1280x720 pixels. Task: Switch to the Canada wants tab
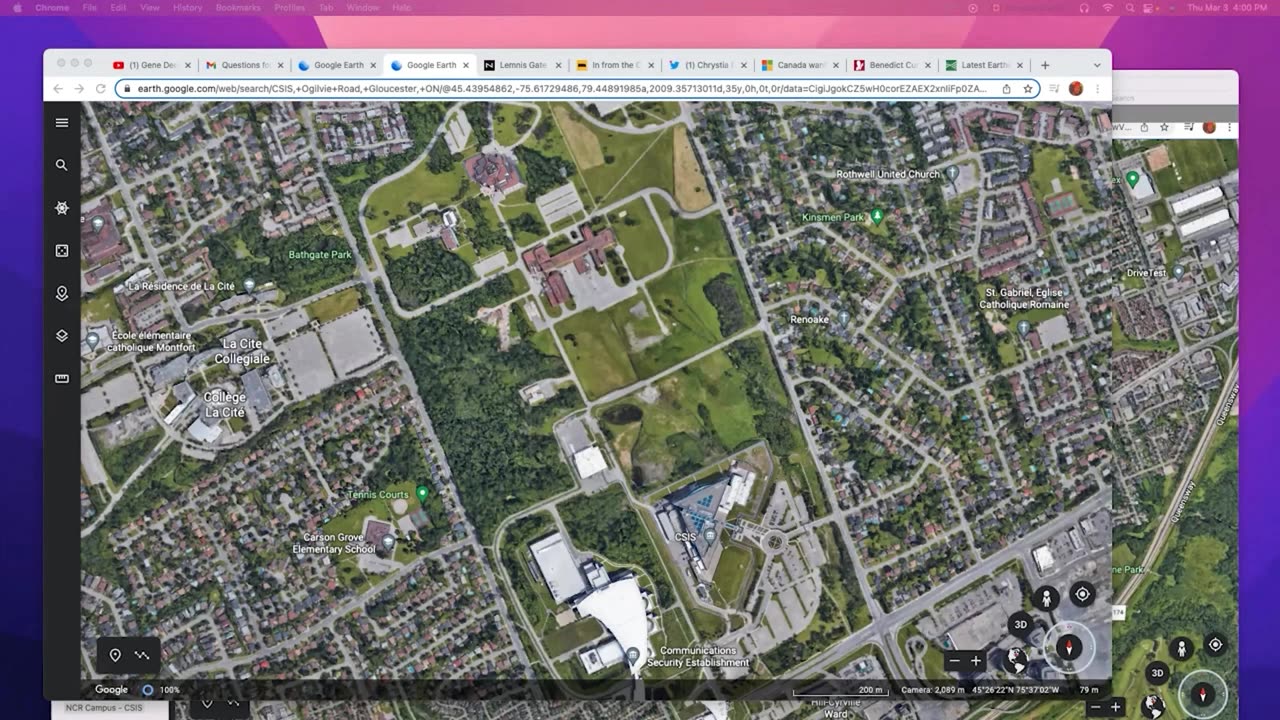coord(798,65)
